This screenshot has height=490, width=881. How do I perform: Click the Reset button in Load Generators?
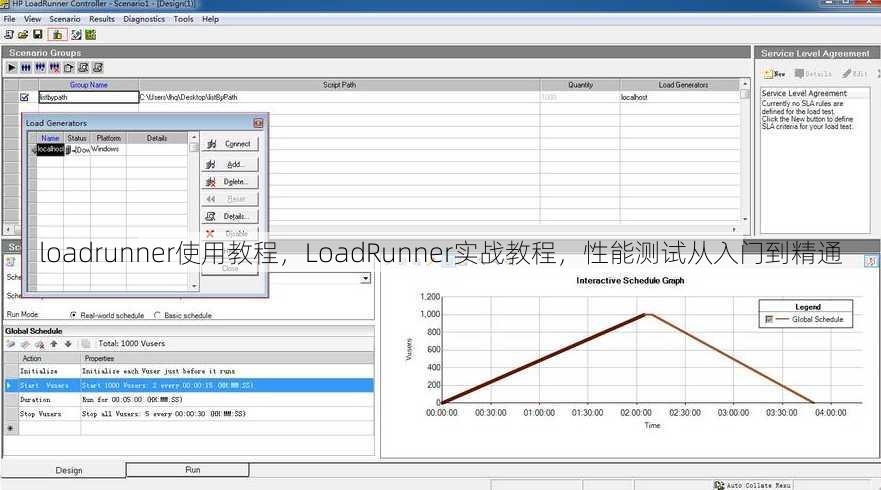(x=230, y=199)
